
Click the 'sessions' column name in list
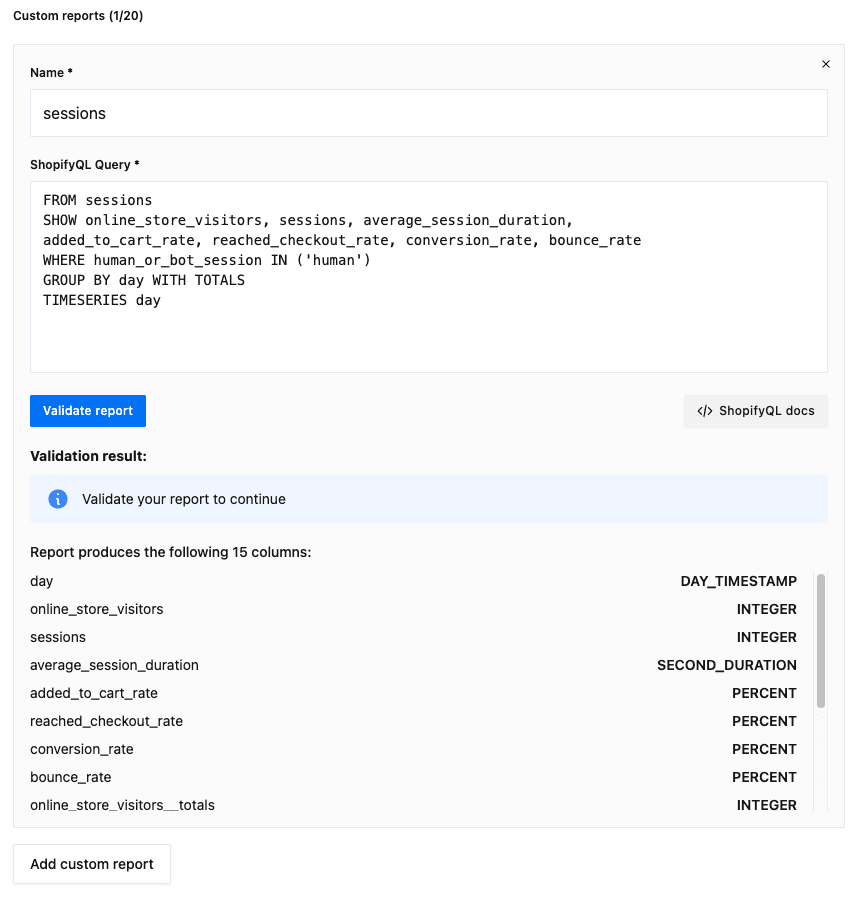click(58, 637)
